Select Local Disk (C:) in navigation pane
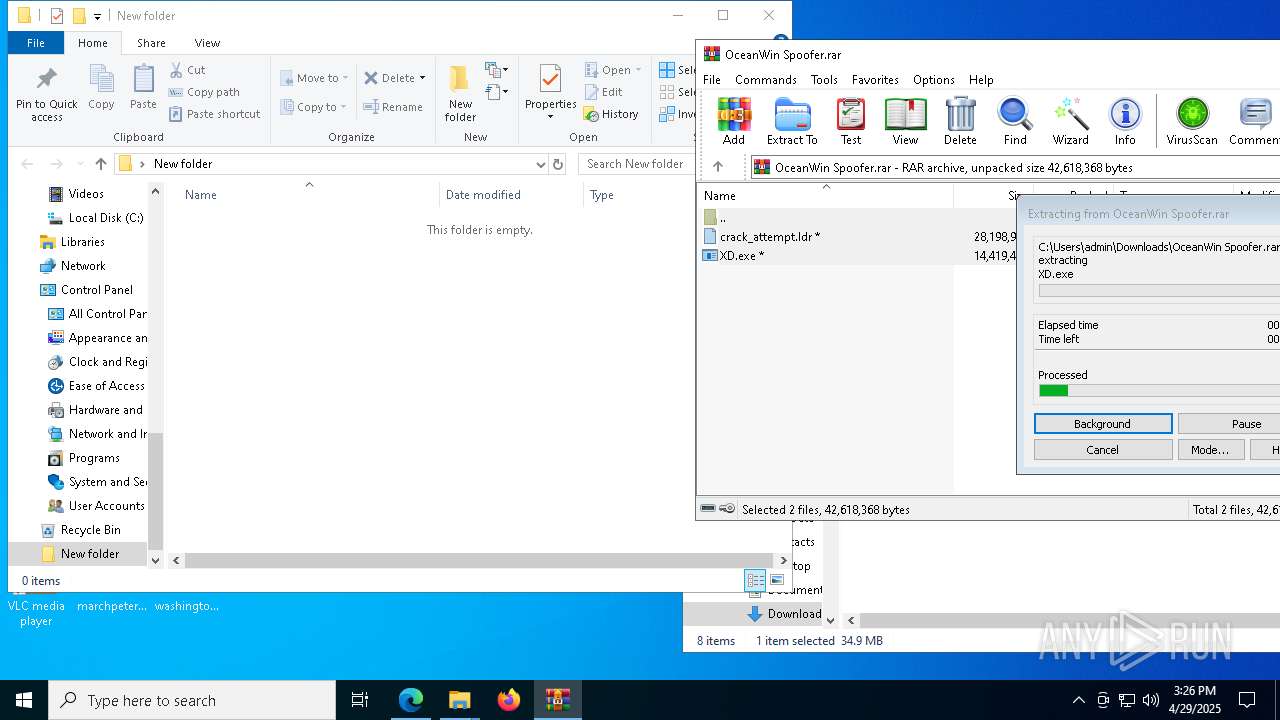 click(x=106, y=218)
